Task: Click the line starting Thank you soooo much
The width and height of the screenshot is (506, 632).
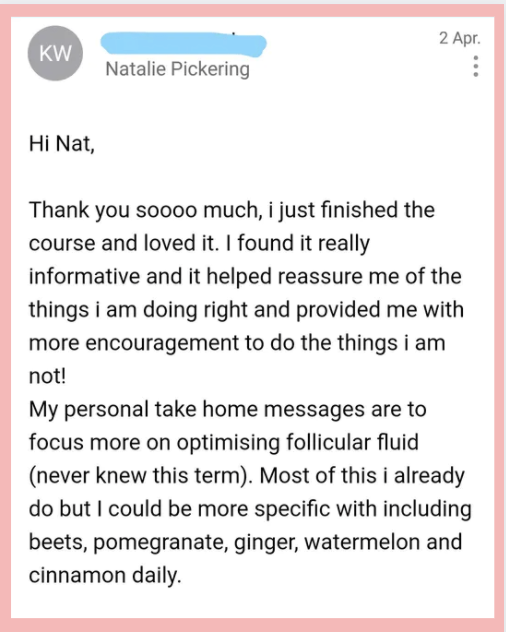Action: [232, 210]
